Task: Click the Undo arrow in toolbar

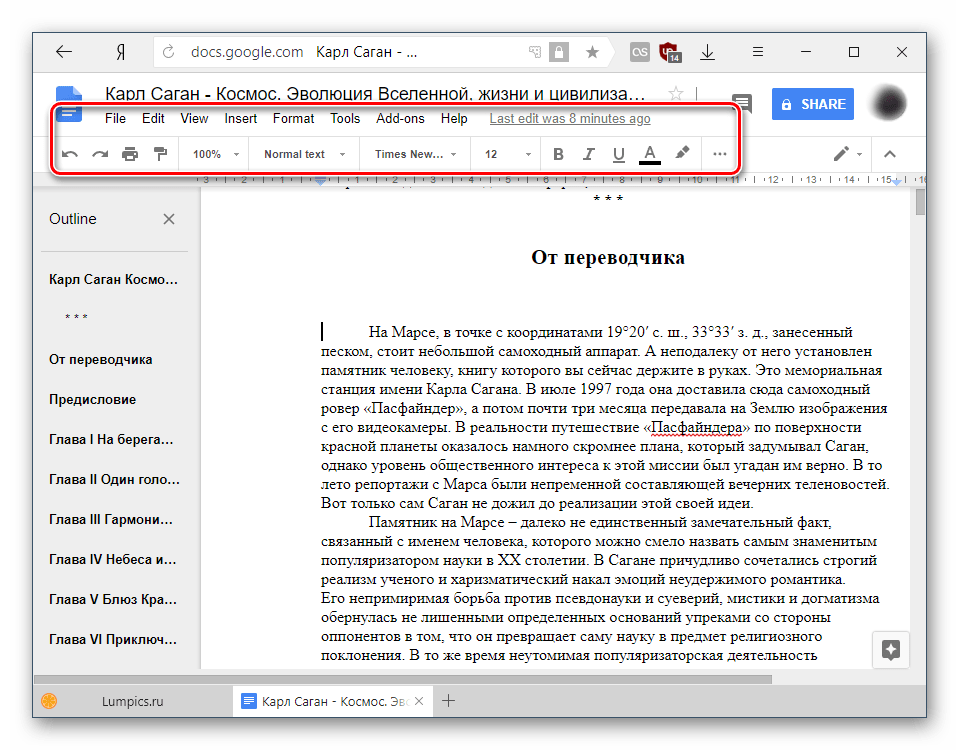Action: point(70,154)
